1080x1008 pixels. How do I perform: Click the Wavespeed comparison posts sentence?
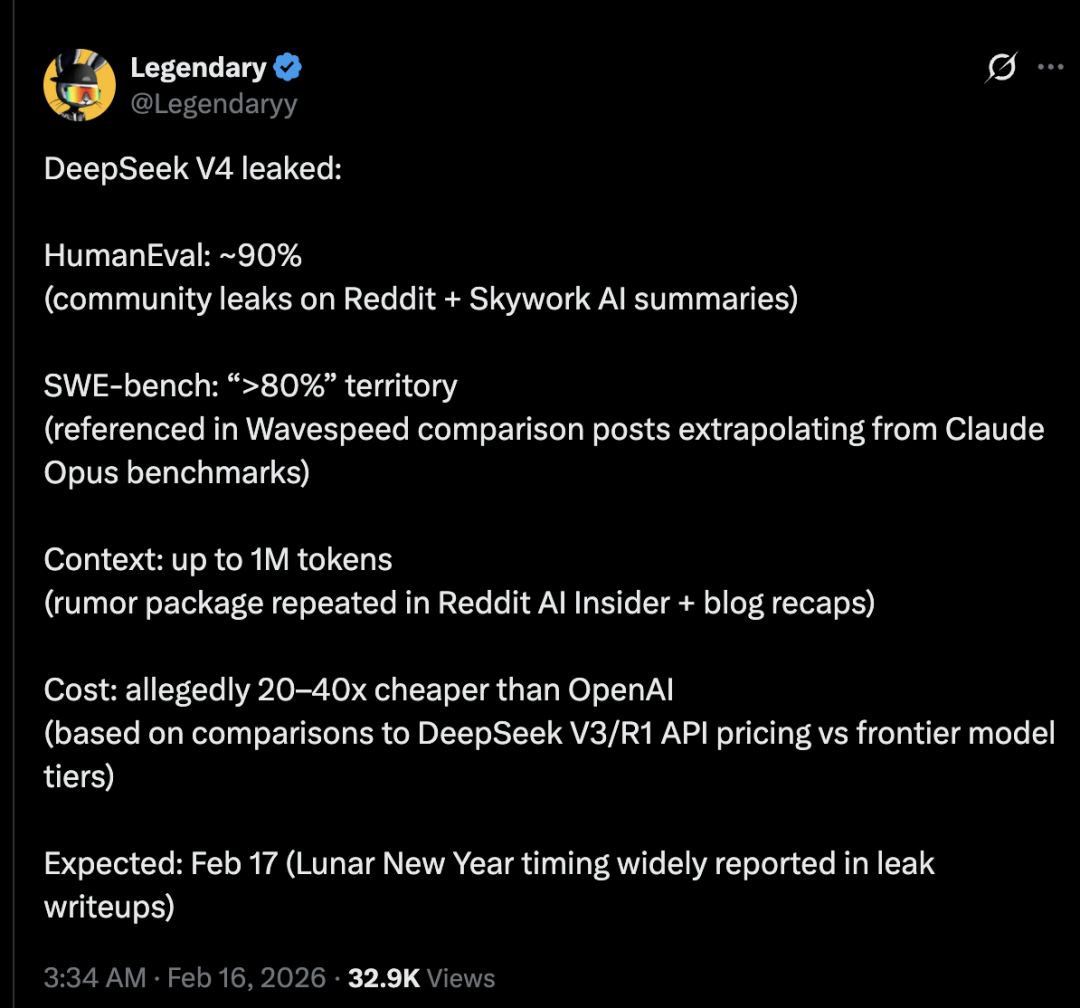544,429
